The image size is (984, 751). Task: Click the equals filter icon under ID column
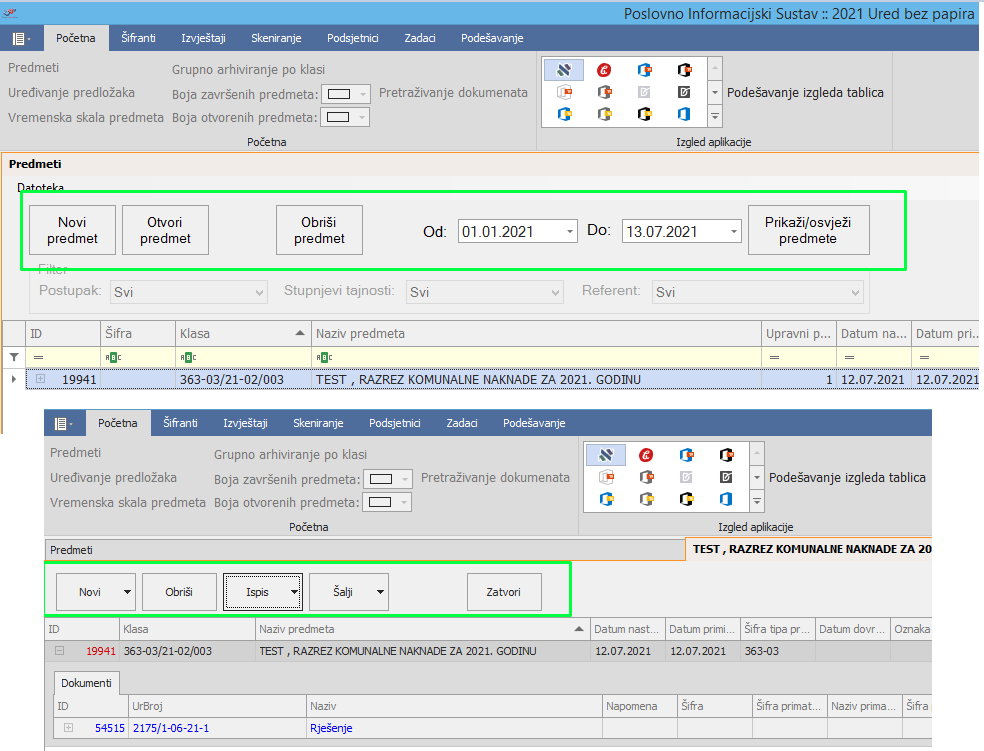pyautogui.click(x=39, y=357)
